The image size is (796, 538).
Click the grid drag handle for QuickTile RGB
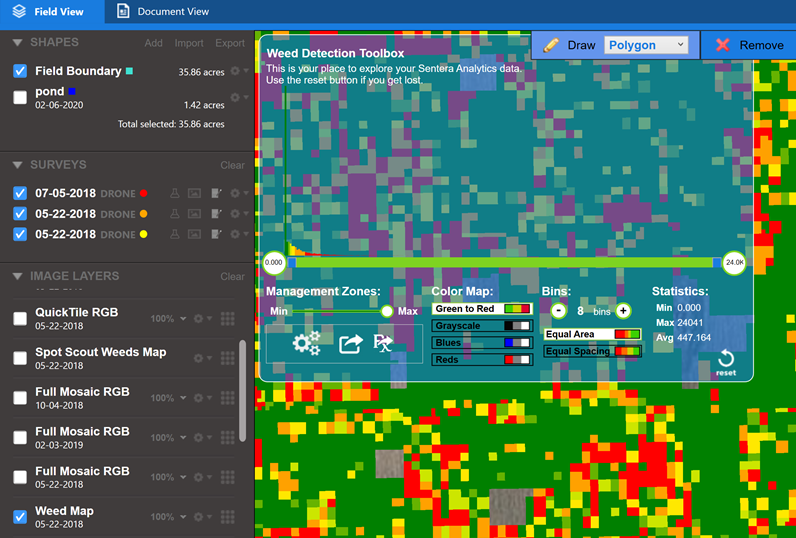click(x=227, y=318)
